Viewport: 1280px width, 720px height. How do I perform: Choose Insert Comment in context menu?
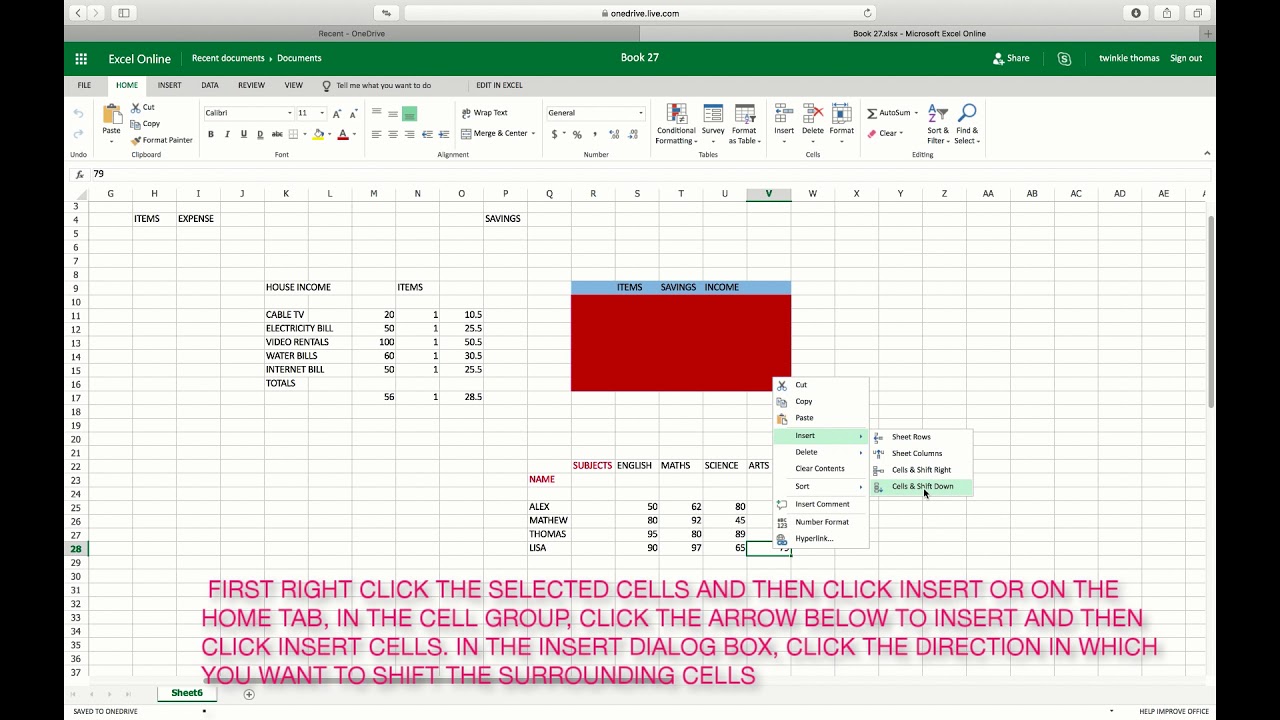coord(821,504)
